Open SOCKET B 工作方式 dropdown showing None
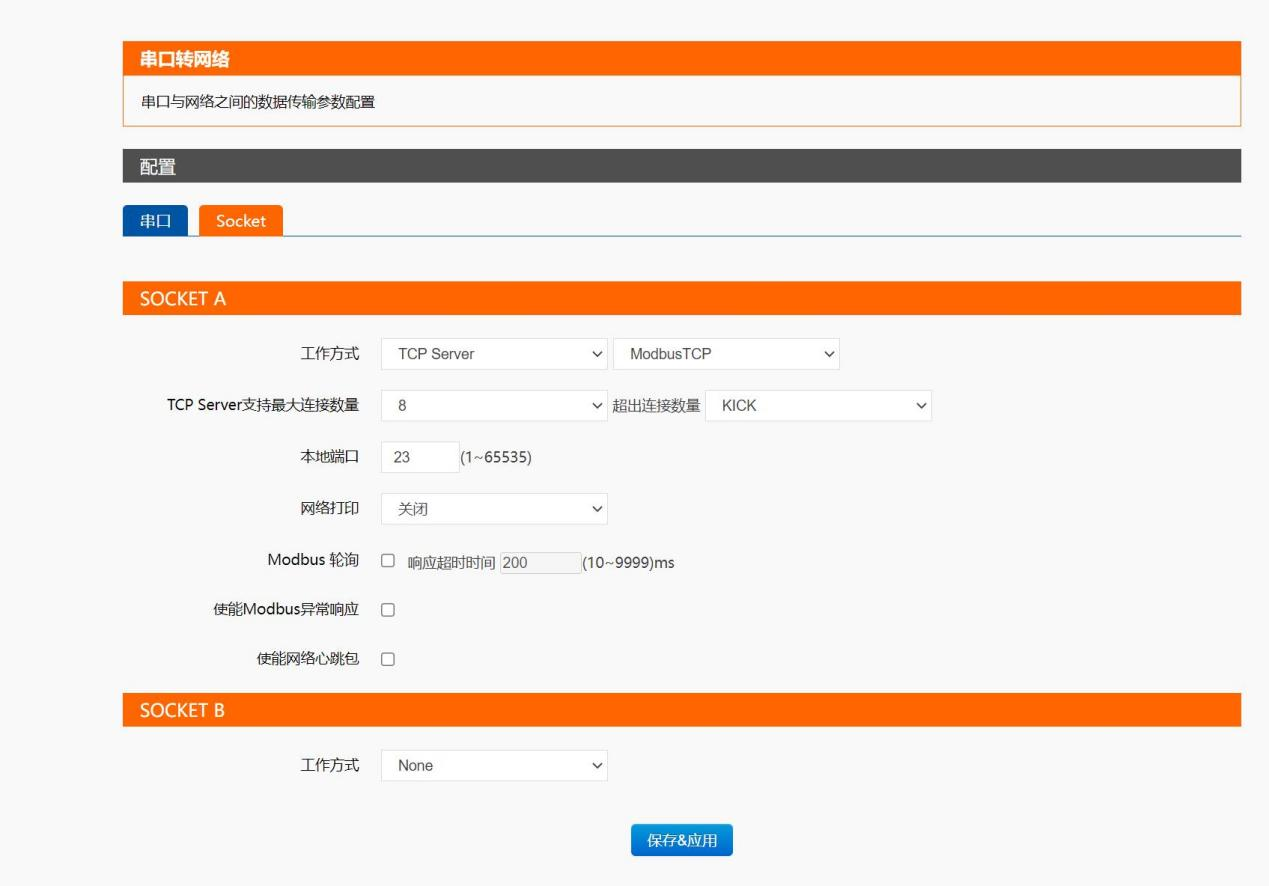The image size is (1269, 886). tap(494, 766)
